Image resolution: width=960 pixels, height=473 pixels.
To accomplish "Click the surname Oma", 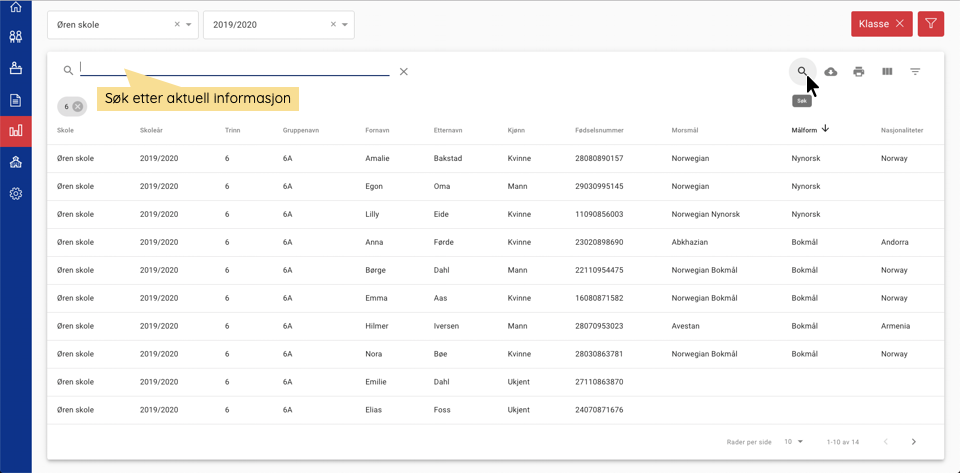I will tap(442, 186).
